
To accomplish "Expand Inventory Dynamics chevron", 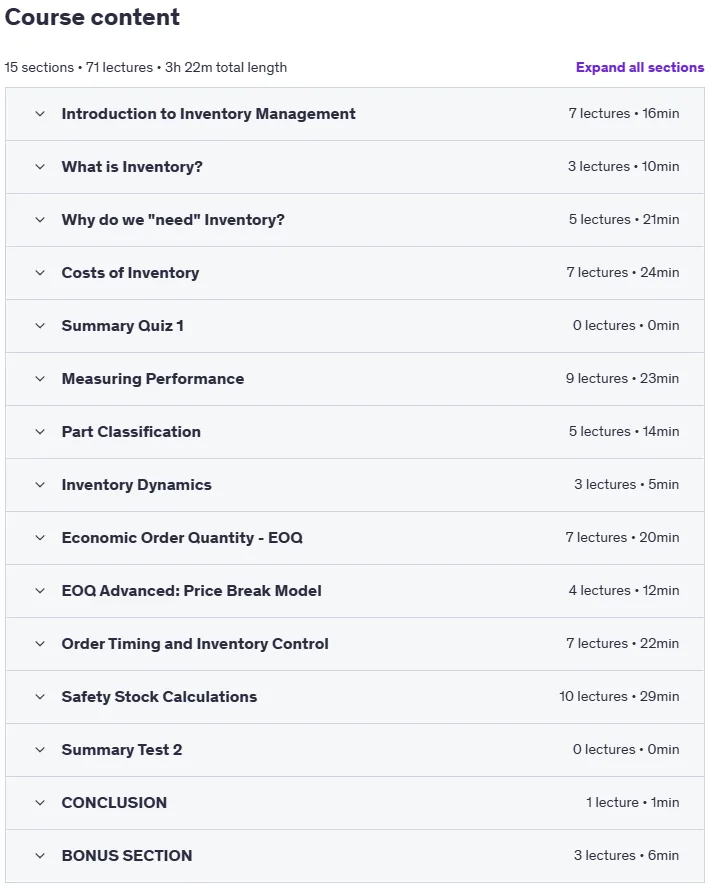I will coord(40,485).
